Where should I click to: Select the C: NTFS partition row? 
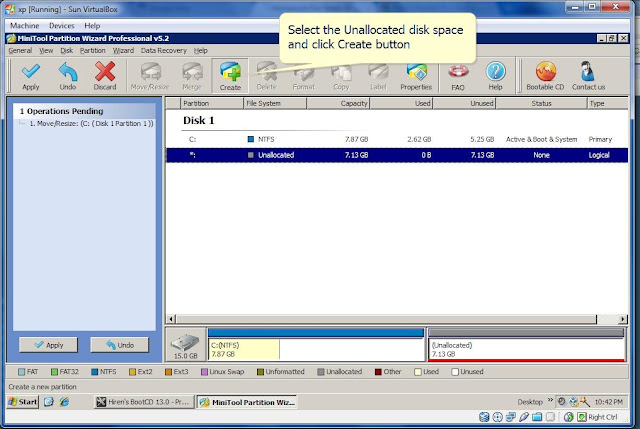pyautogui.click(x=397, y=139)
